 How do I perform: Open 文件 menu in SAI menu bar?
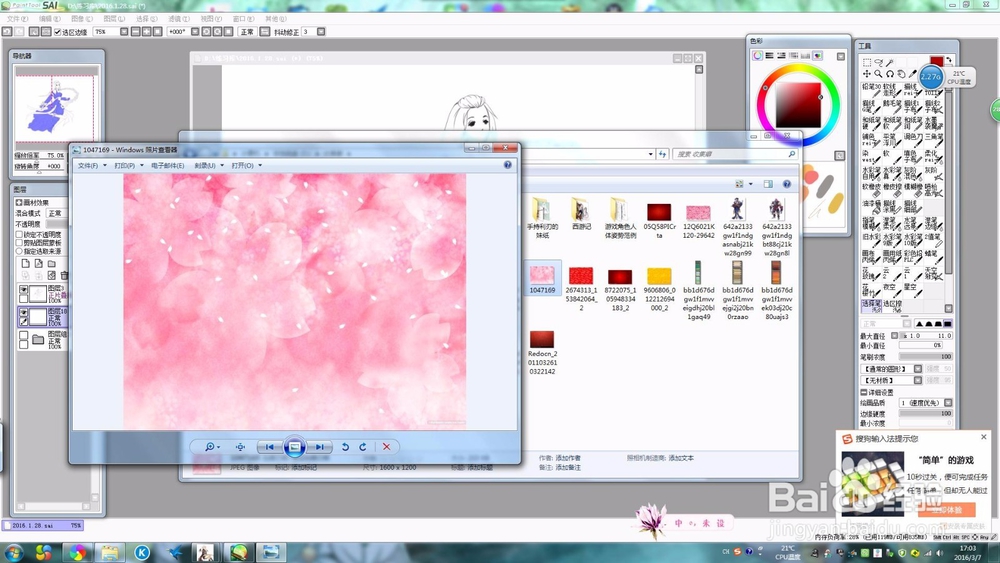coord(17,19)
